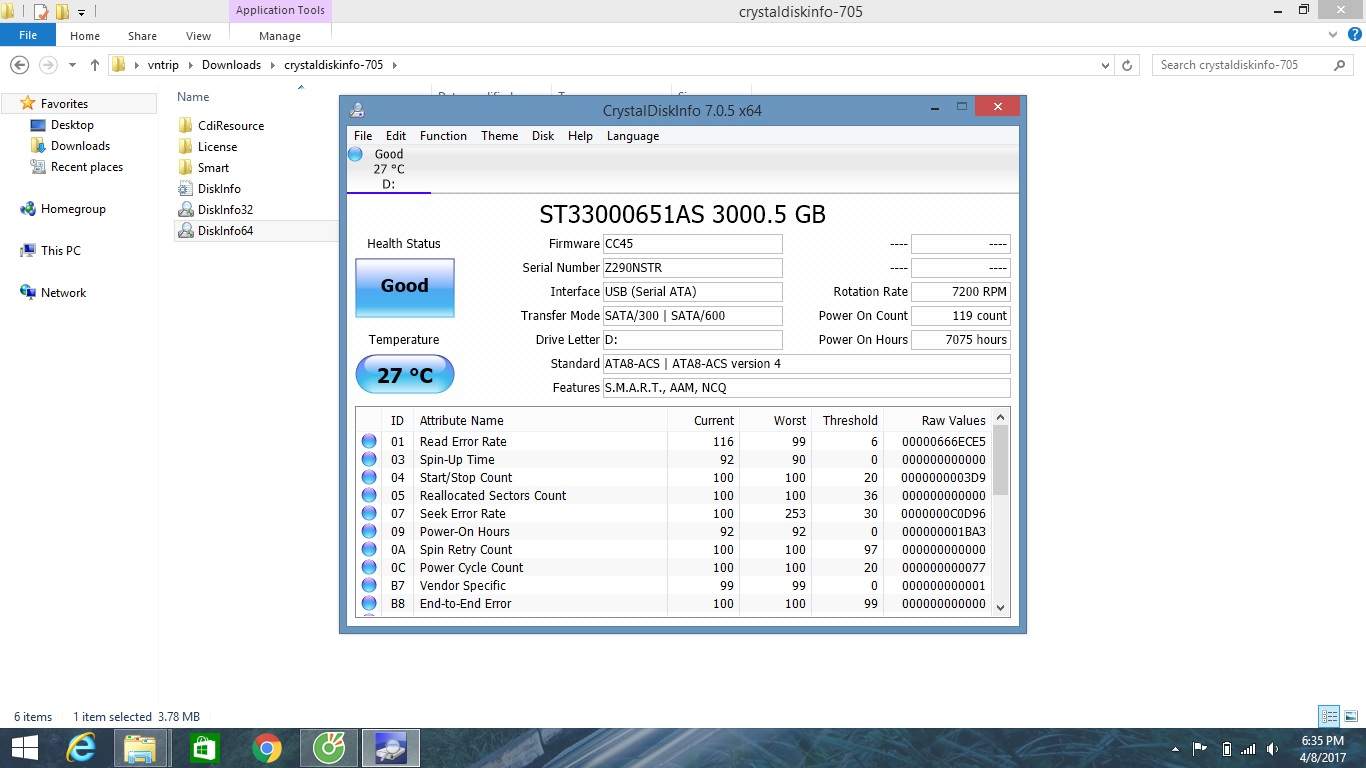This screenshot has height=768, width=1366.
Task: Click the Vendor Specific status orb
Action: click(x=369, y=585)
